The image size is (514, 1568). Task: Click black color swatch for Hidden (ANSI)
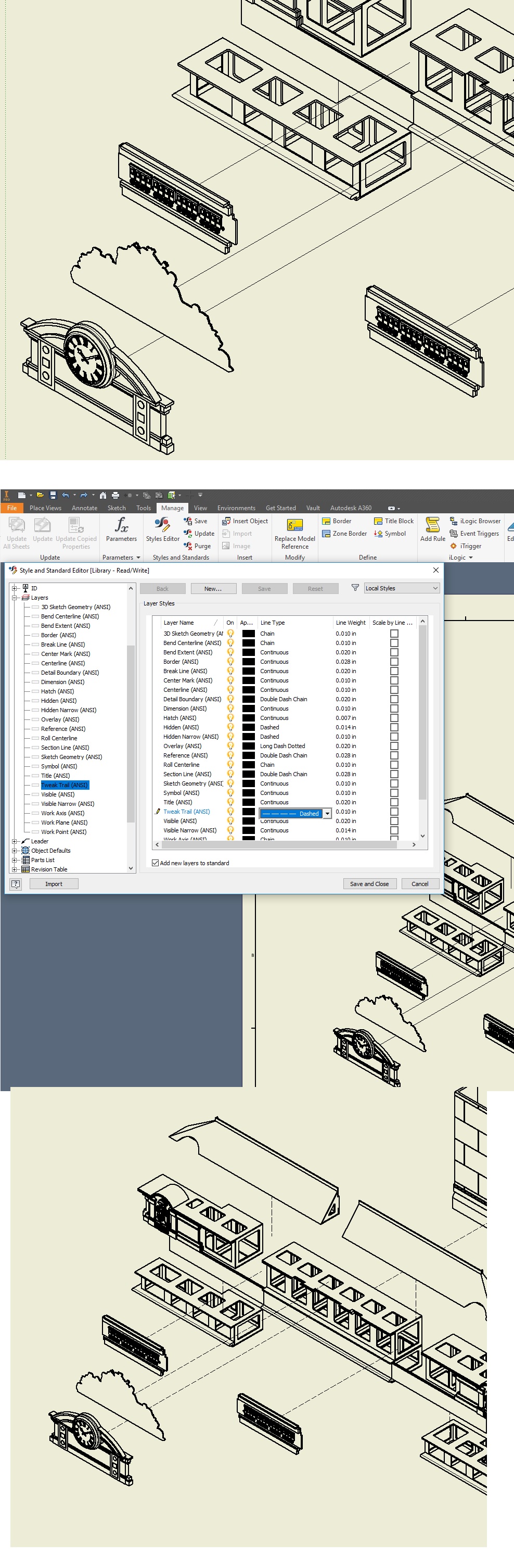[248, 727]
